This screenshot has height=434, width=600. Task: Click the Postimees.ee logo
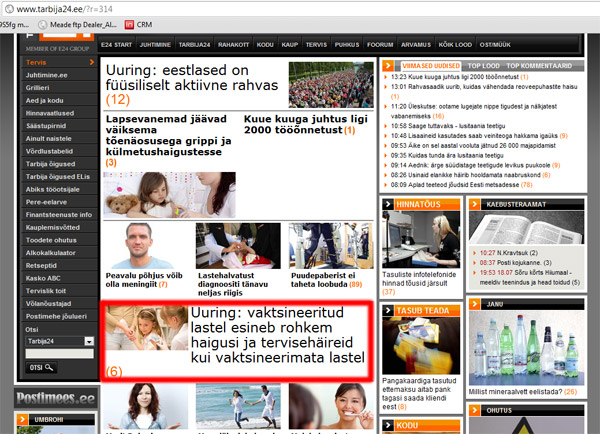(x=55, y=398)
